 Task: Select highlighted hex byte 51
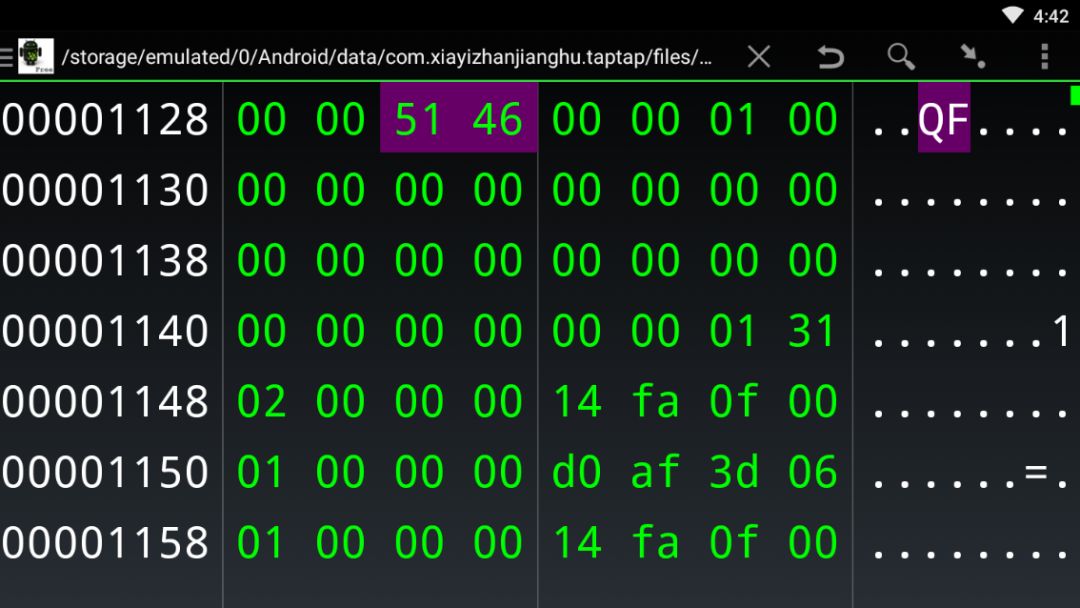[418, 118]
